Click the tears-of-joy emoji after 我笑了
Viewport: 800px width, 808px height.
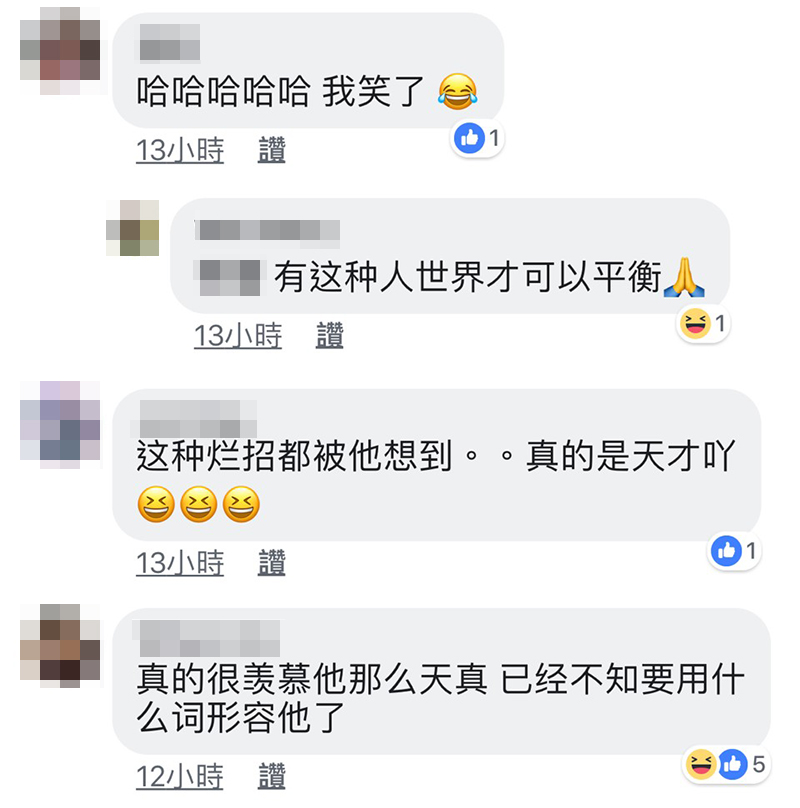click(x=457, y=92)
